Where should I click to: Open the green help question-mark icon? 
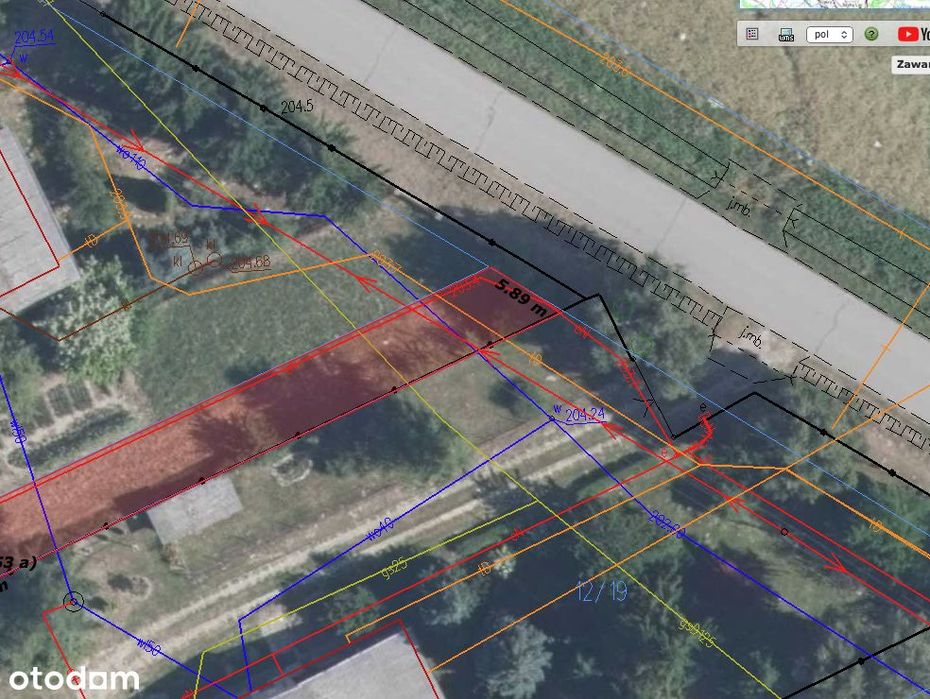[871, 34]
